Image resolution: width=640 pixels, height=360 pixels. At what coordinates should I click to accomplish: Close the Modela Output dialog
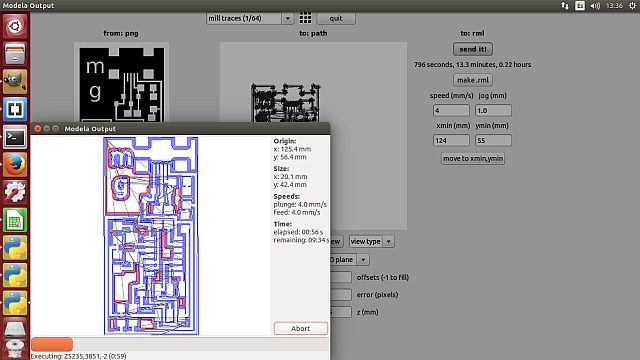pos(38,129)
